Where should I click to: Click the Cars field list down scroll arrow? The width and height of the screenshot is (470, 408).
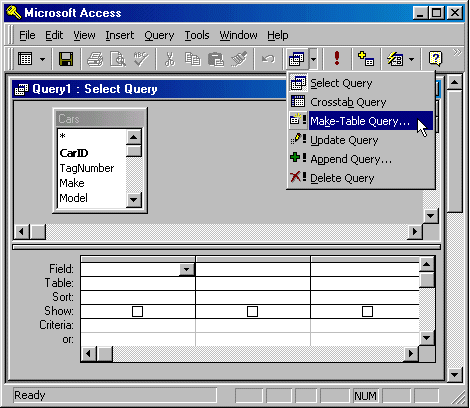134,200
